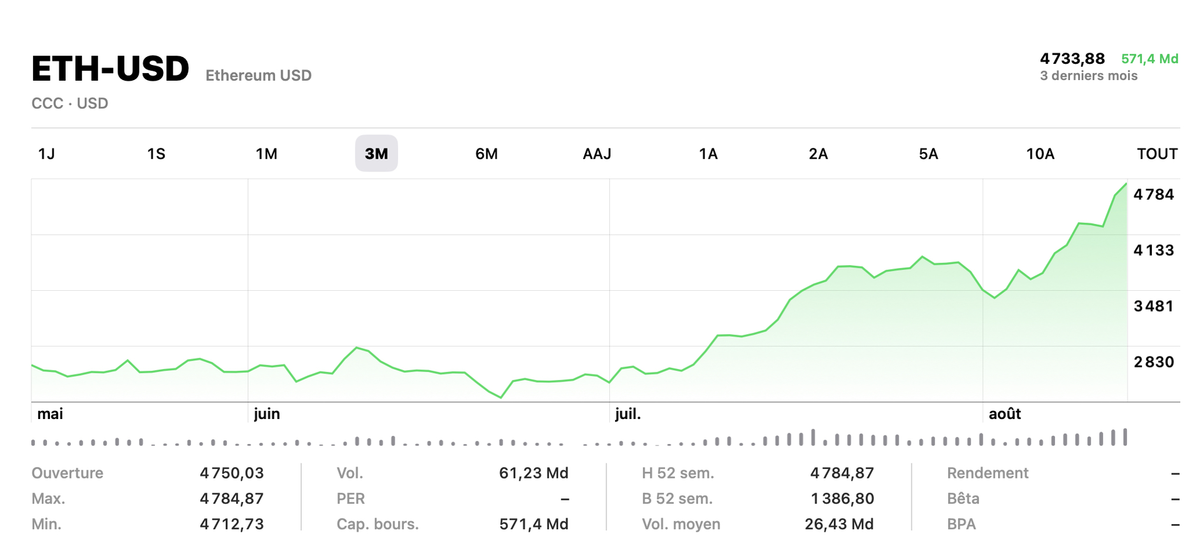Click the Max. value 4784,87
Viewport: 1200px width, 556px height.
232,498
